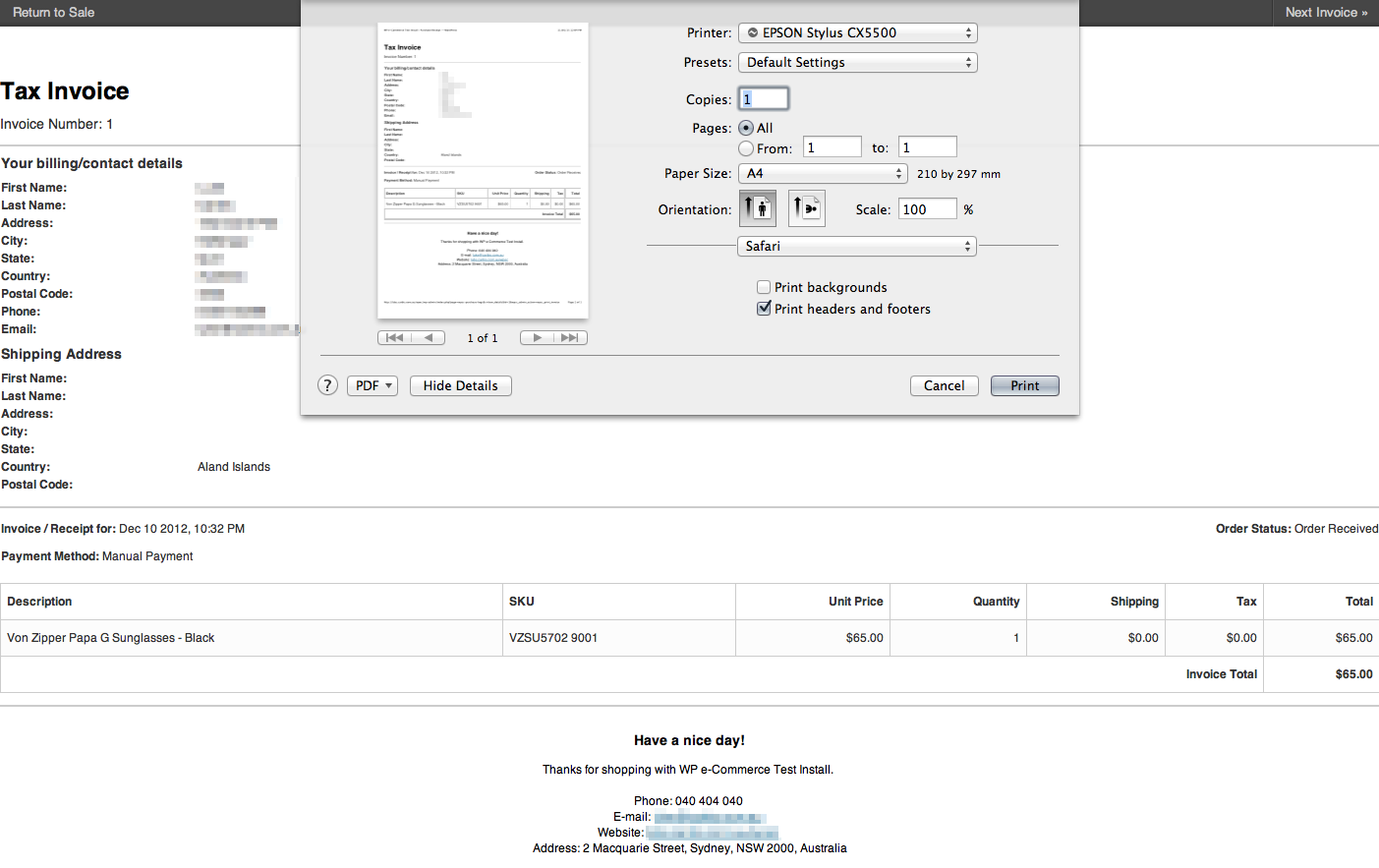This screenshot has width=1379, height=868.
Task: Open the Safari options section dropdown
Action: pos(856,246)
